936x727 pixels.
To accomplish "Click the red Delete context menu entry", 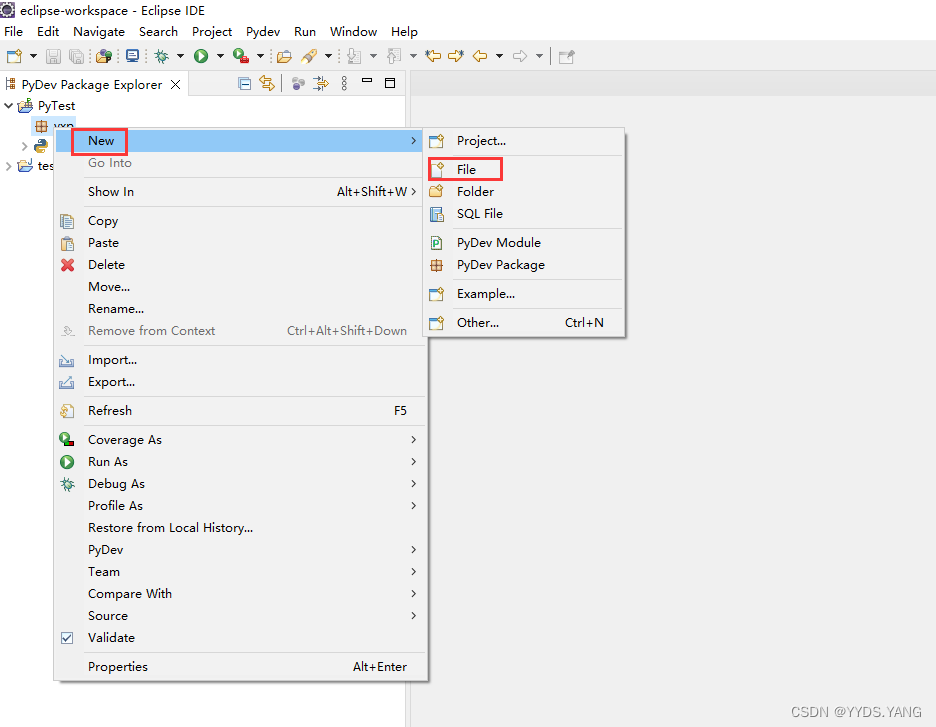I will point(239,264).
